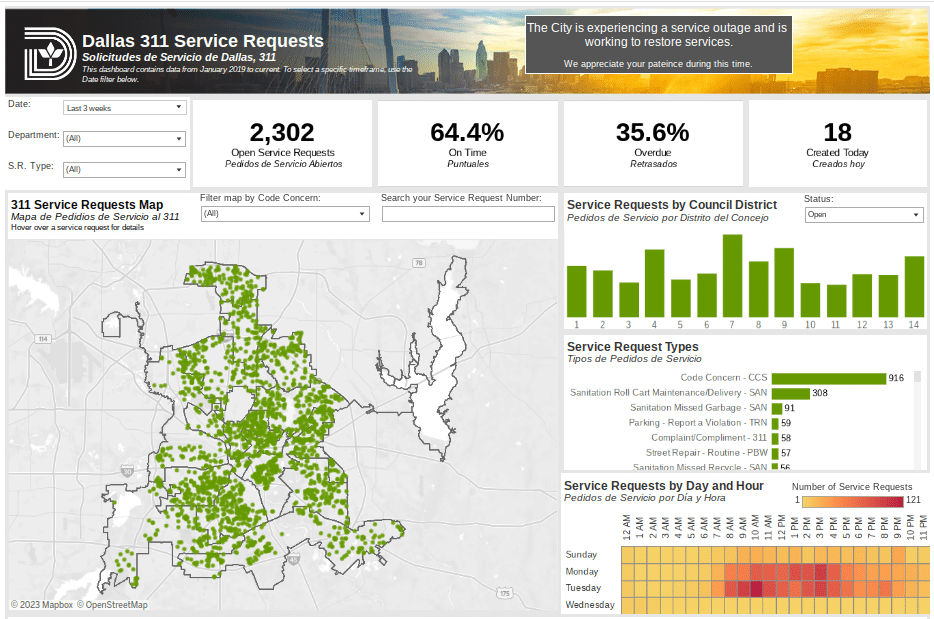Open the Filter map by Code Concern dropdown

coord(284,214)
